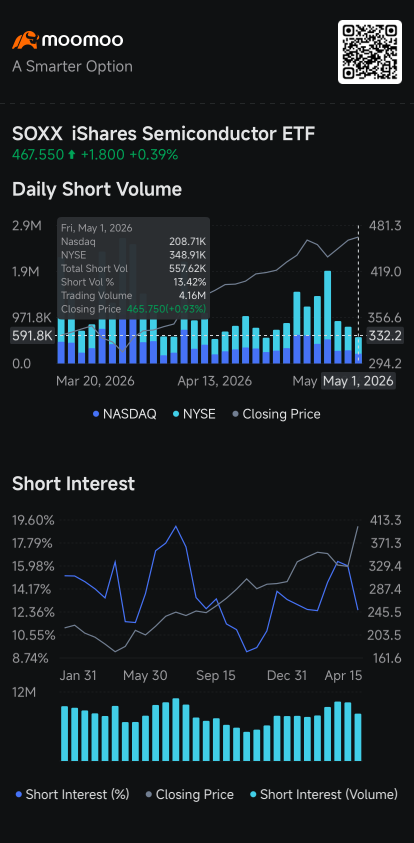Click the 332.2 right axis crosshair label

(384, 337)
